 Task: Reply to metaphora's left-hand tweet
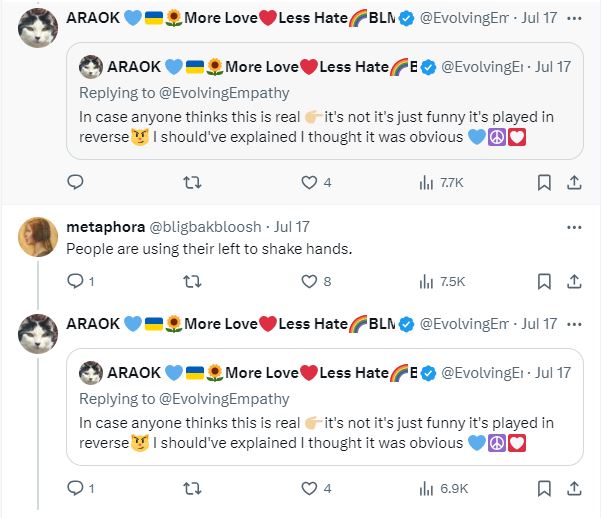[75, 282]
